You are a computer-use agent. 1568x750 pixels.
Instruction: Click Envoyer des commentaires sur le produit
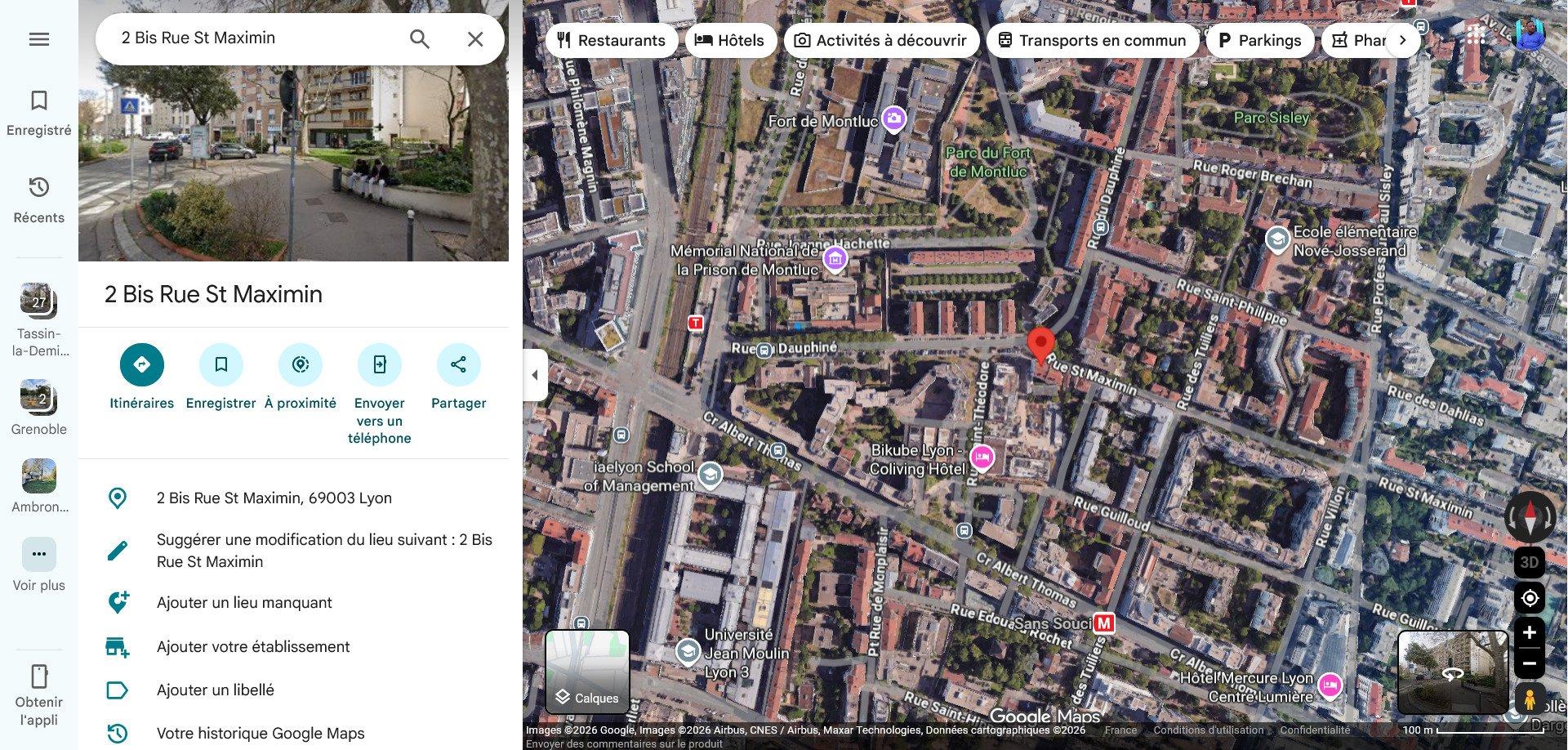pos(624,743)
